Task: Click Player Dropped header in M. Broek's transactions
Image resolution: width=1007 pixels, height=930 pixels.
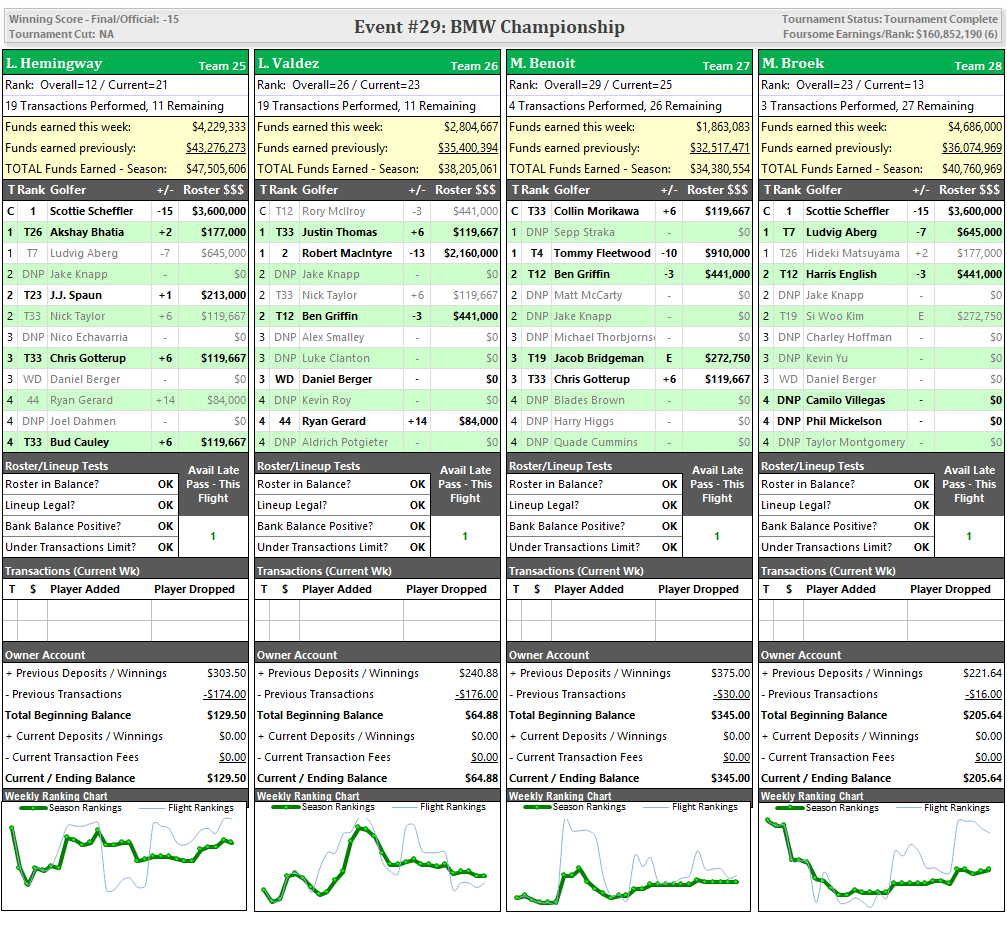Action: pyautogui.click(x=950, y=589)
